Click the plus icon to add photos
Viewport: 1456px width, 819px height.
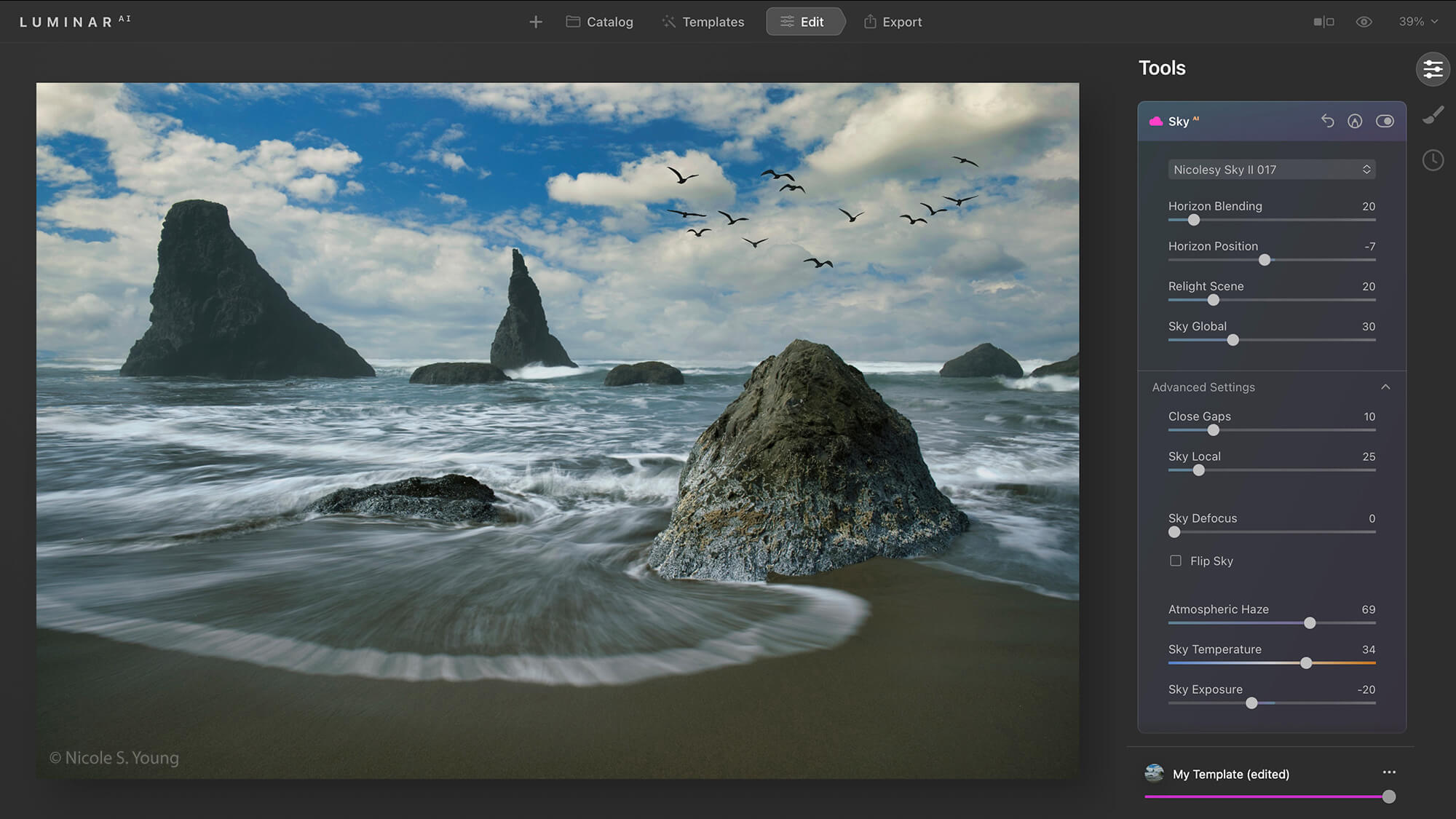tap(536, 22)
